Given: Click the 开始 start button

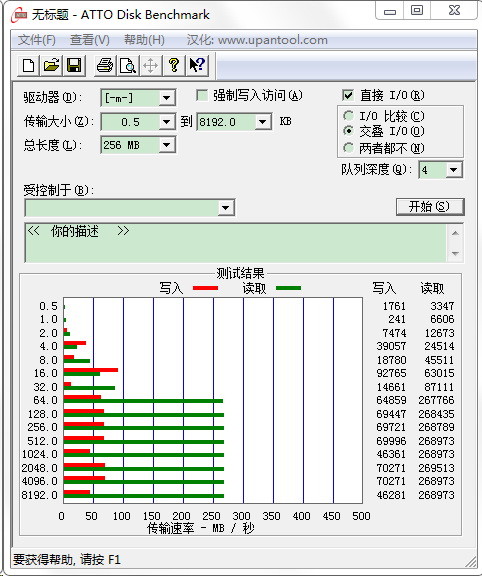Looking at the screenshot, I should [x=430, y=207].
